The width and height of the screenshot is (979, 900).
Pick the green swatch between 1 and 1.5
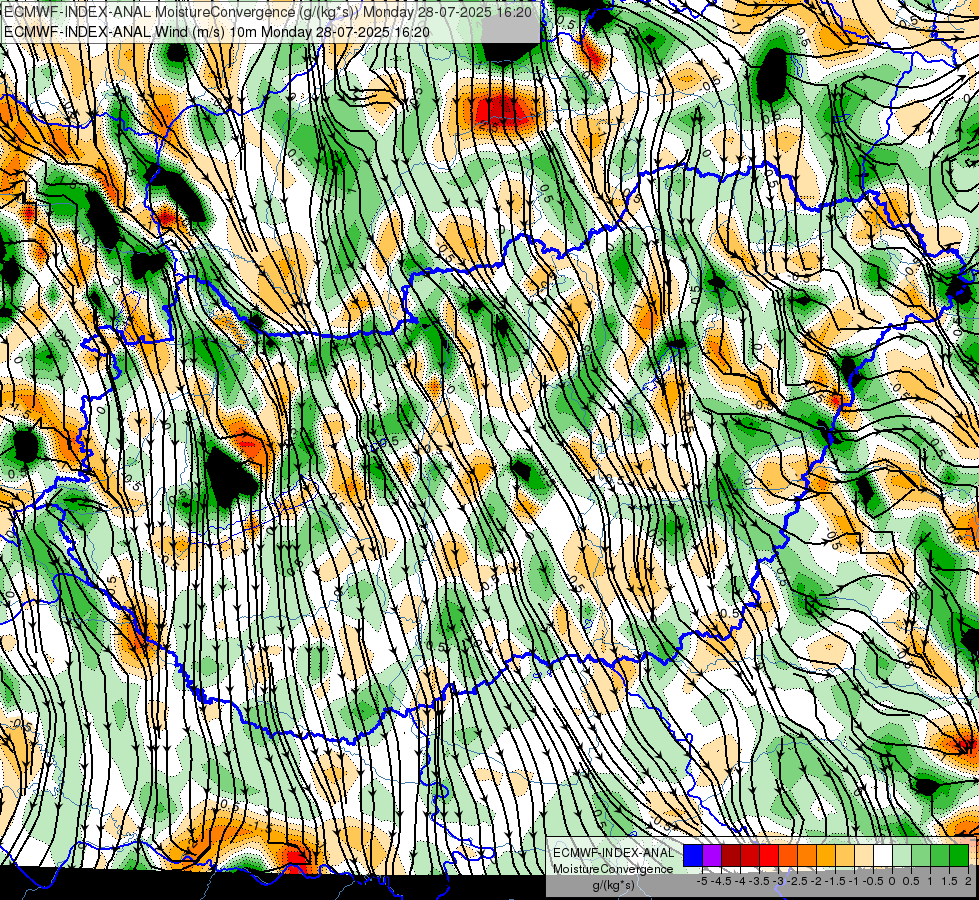click(x=940, y=856)
